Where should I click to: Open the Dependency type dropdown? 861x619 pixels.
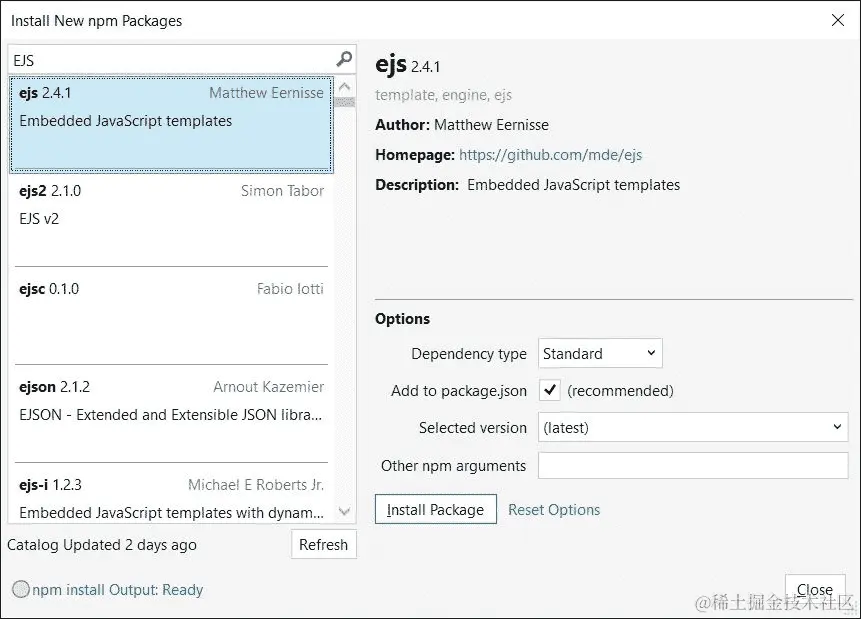tap(600, 353)
